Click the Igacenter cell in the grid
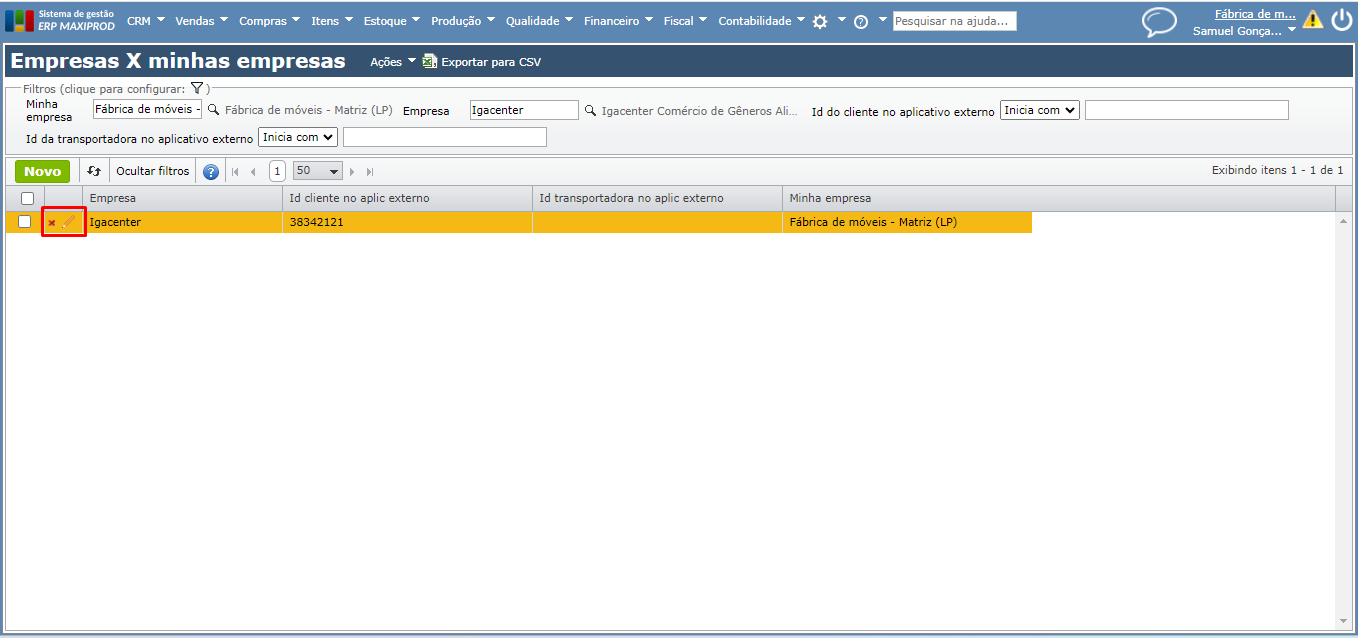 pos(183,222)
